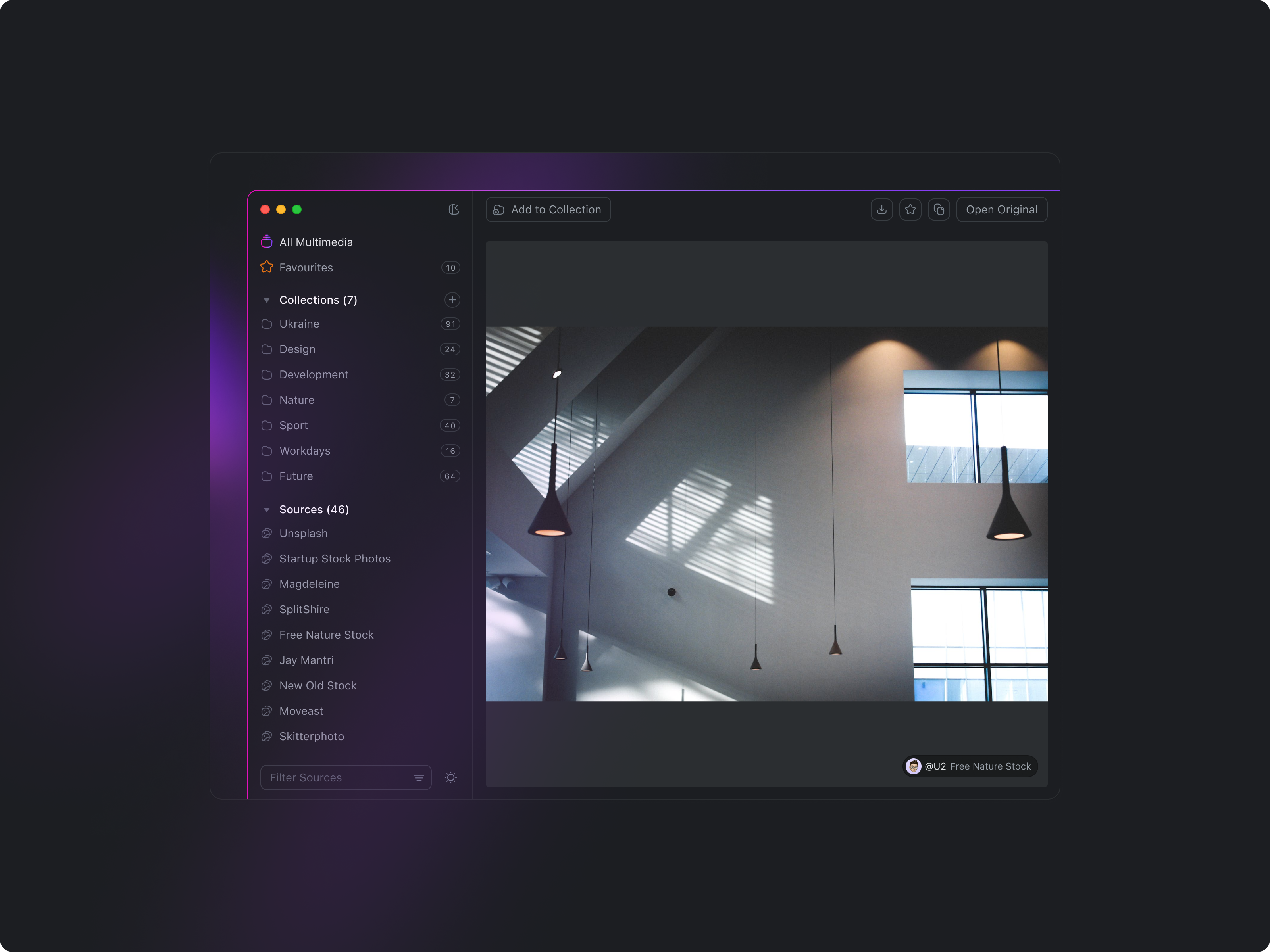Click the Open Original button
Viewport: 1270px width, 952px height.
click(x=1001, y=209)
